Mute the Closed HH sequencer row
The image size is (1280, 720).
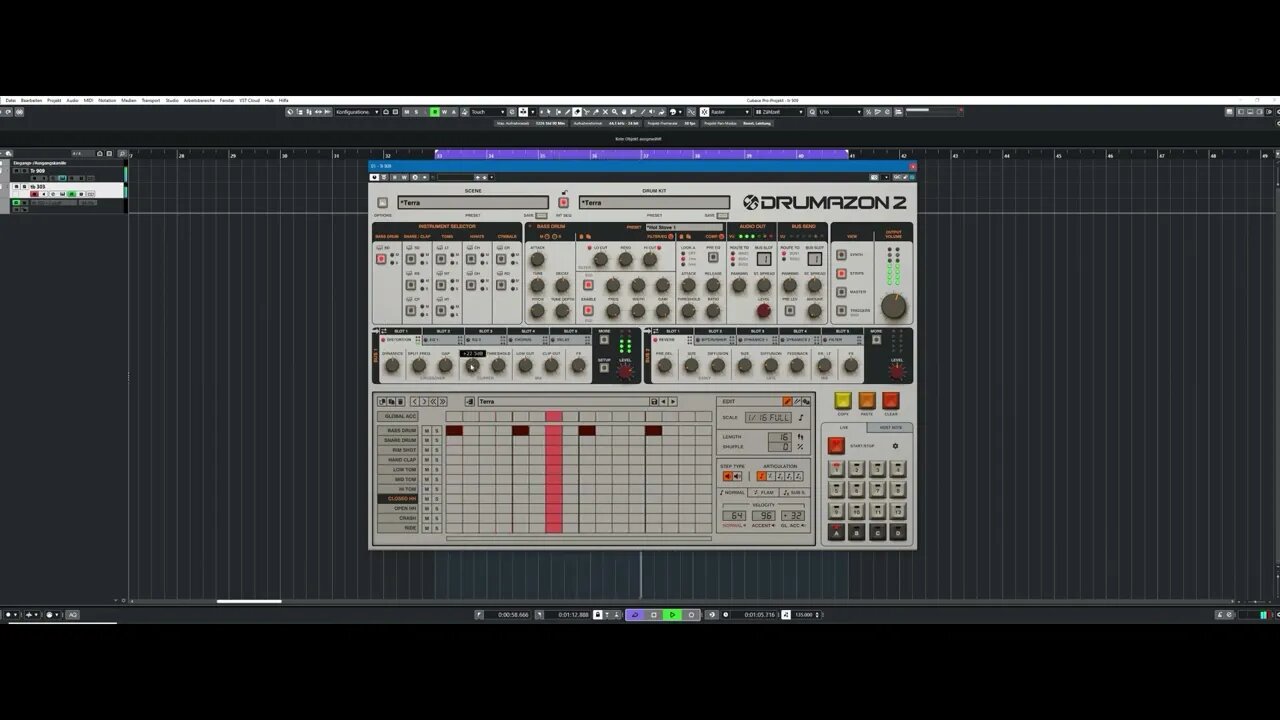pos(426,499)
